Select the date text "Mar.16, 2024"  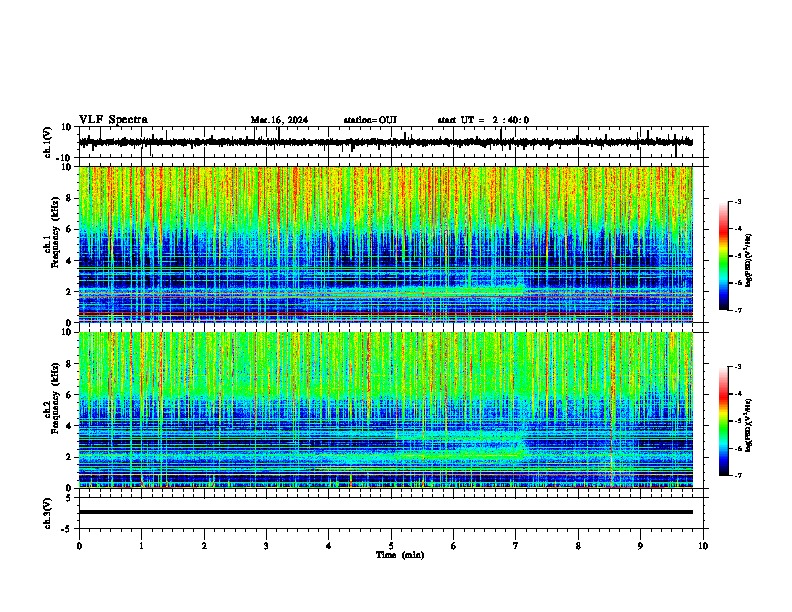click(x=279, y=120)
